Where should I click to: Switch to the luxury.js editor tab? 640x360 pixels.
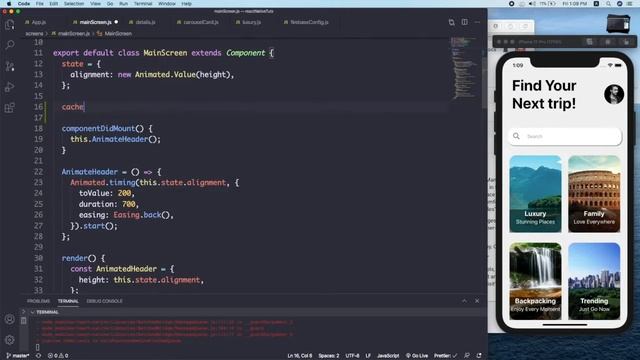click(248, 22)
